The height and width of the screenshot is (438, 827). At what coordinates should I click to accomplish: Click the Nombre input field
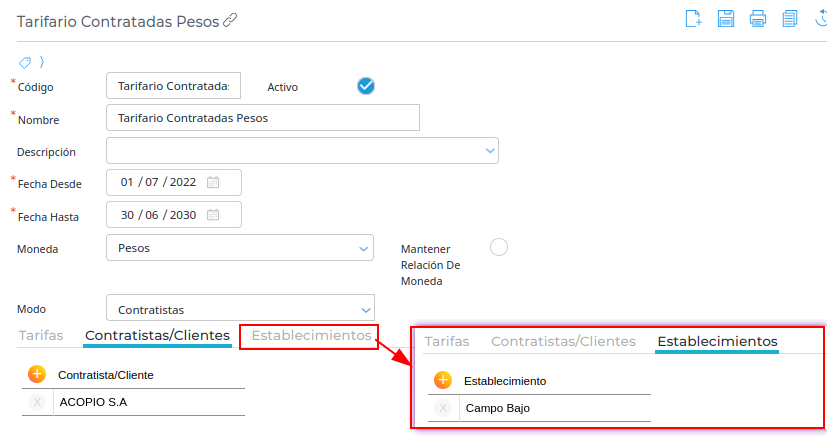(263, 118)
